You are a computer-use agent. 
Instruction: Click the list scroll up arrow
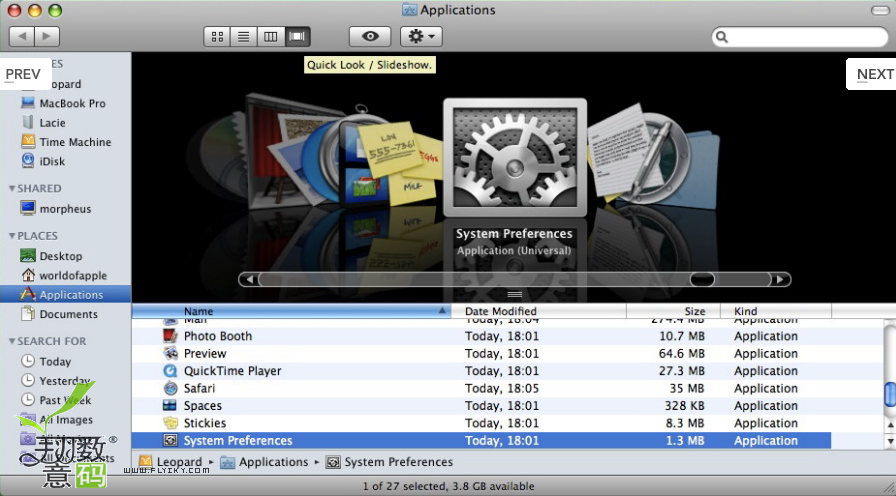890,425
